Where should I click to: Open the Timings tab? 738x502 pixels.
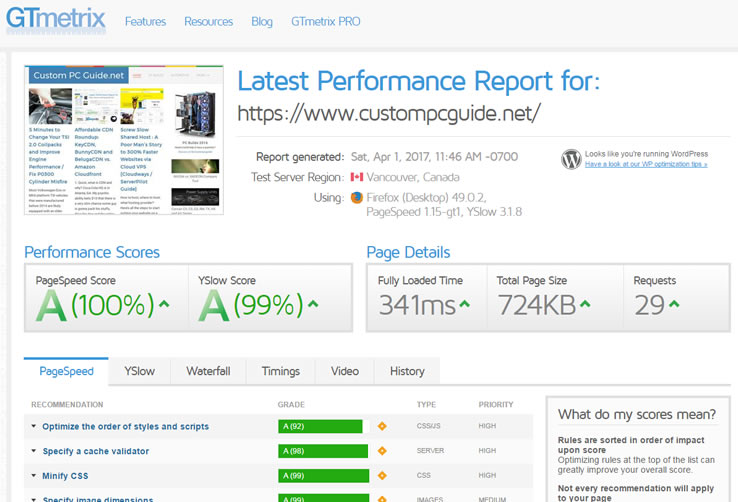(x=281, y=371)
